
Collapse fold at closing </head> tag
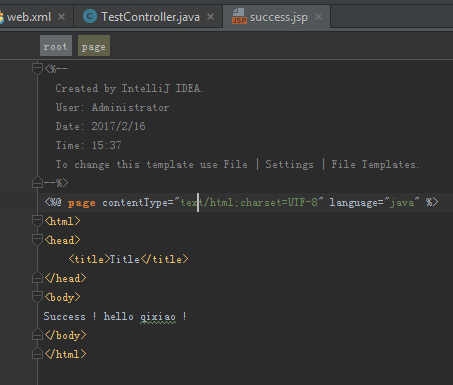37,278
